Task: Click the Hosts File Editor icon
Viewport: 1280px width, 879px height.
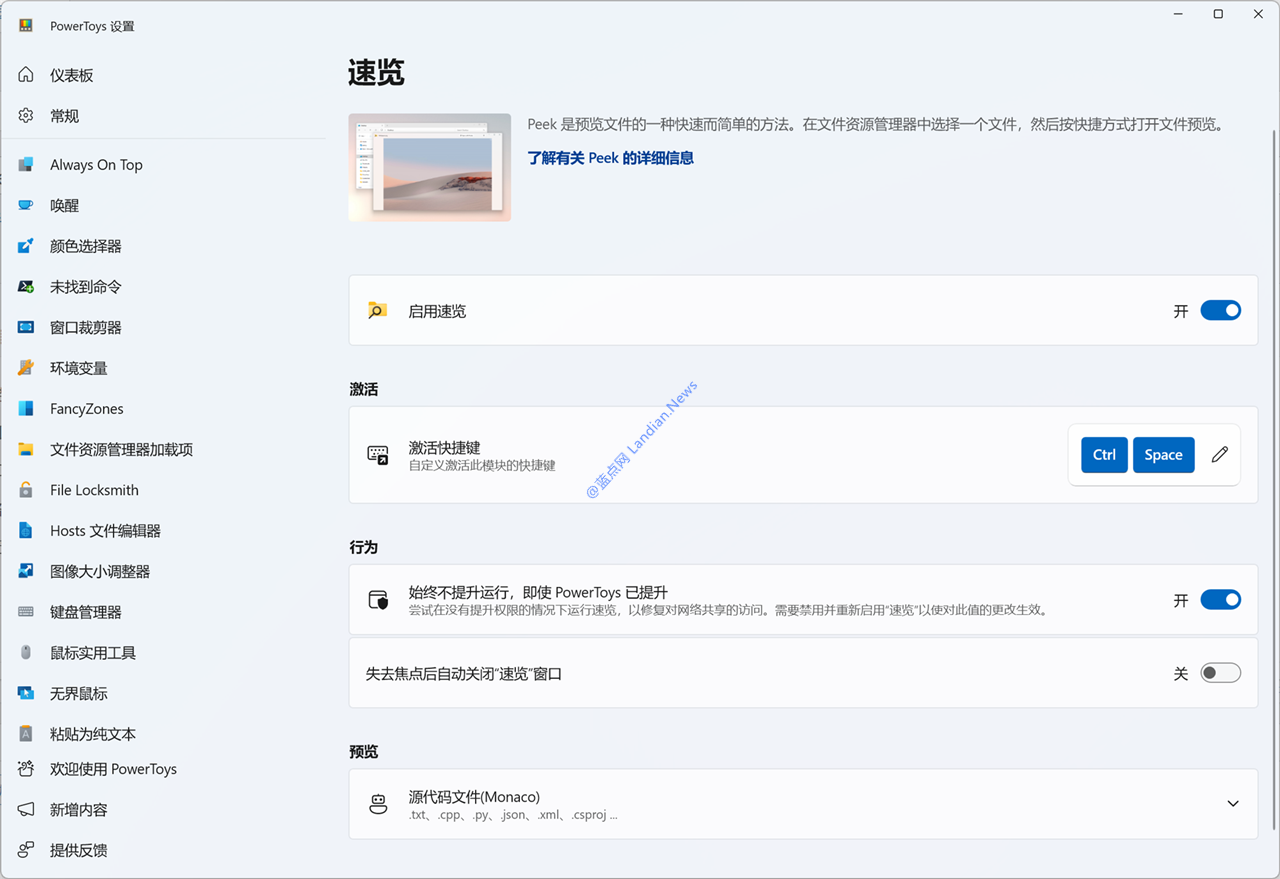Action: 26,531
